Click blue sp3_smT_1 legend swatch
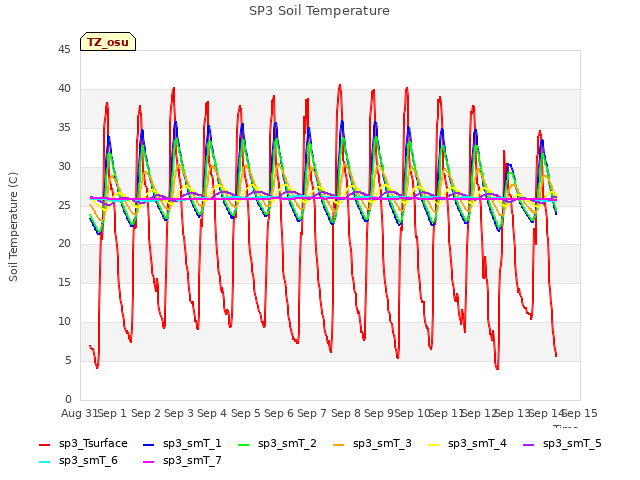640x480 pixels. pos(149,444)
